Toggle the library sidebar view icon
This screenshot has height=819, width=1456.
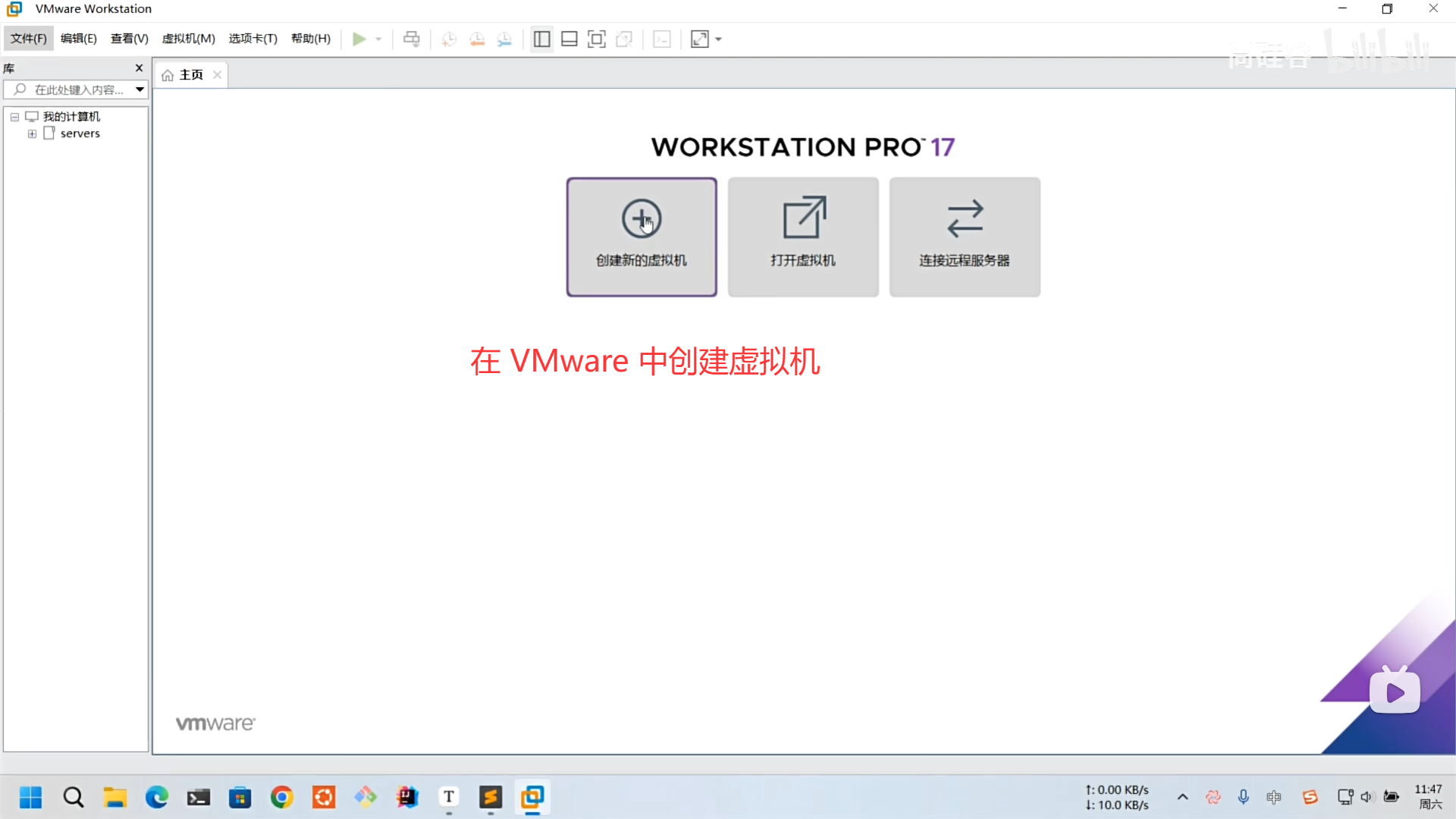pos(541,39)
